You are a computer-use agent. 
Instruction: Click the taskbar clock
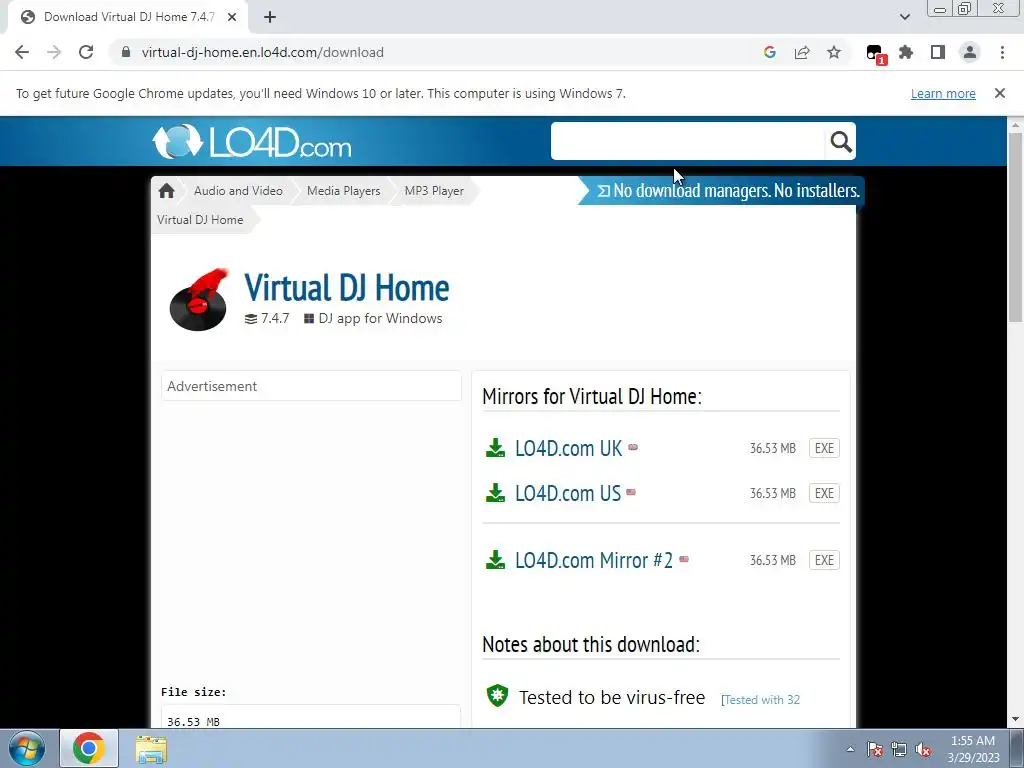click(973, 749)
